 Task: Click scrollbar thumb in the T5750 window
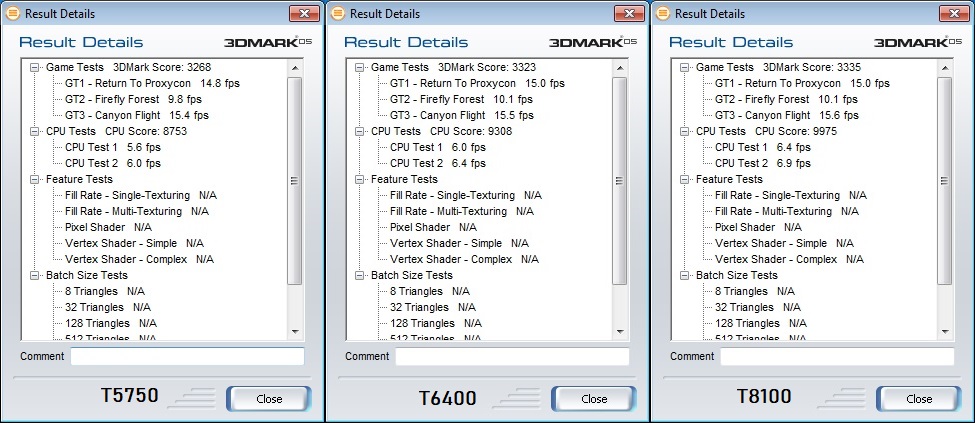295,180
